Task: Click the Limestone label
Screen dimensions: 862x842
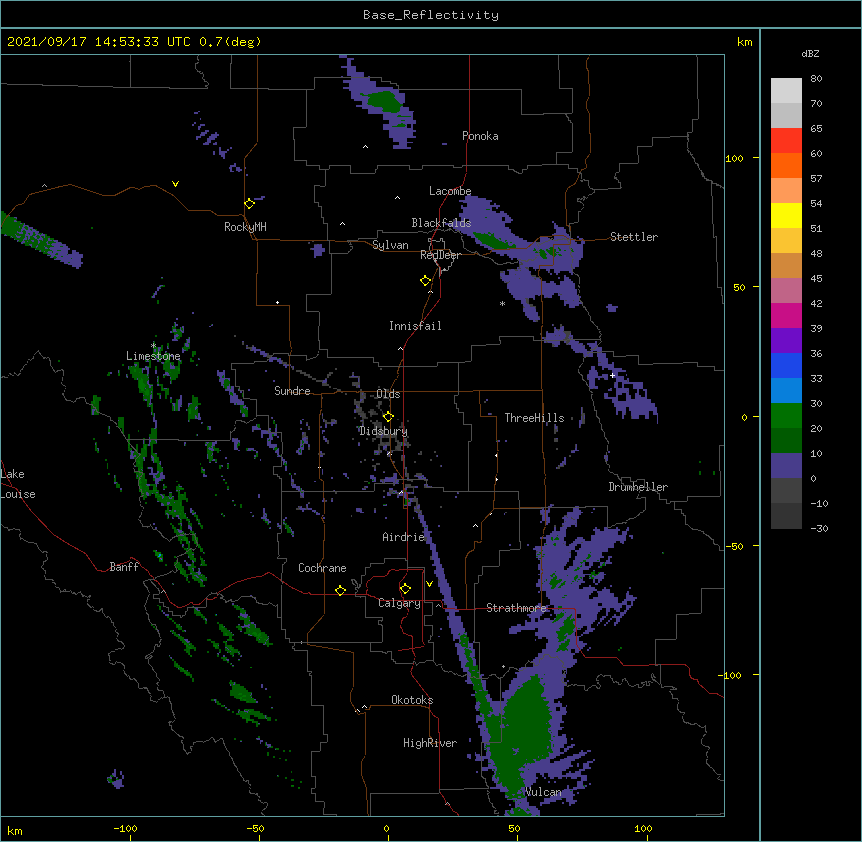Action: 153,356
